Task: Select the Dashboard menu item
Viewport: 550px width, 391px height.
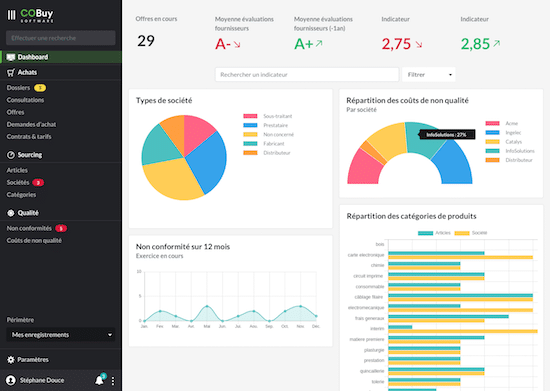Action: click(x=61, y=57)
